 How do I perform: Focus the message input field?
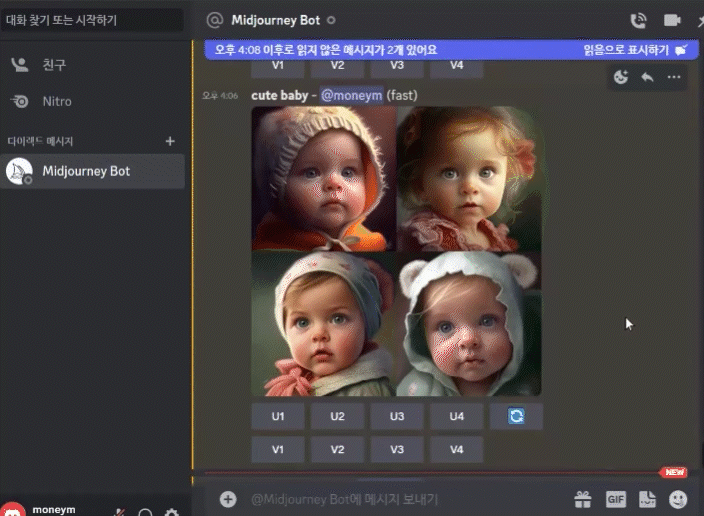(400, 498)
